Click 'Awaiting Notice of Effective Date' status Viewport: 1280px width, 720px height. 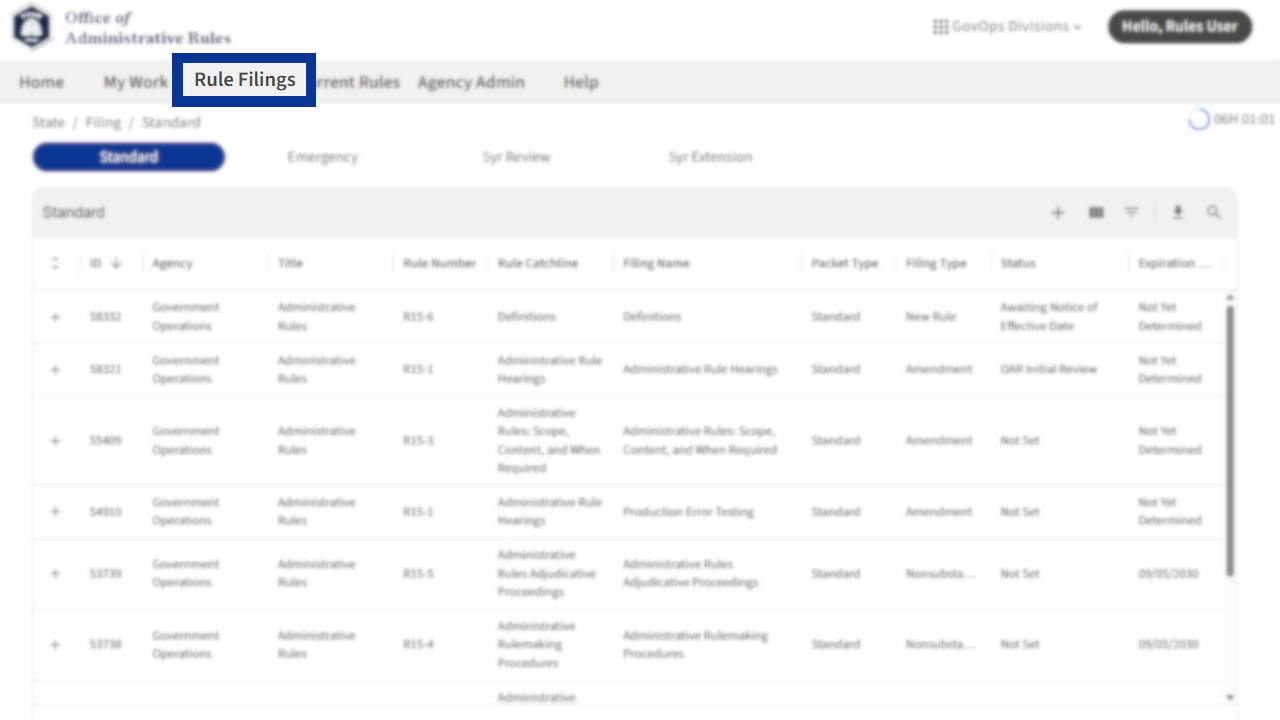tap(1049, 317)
